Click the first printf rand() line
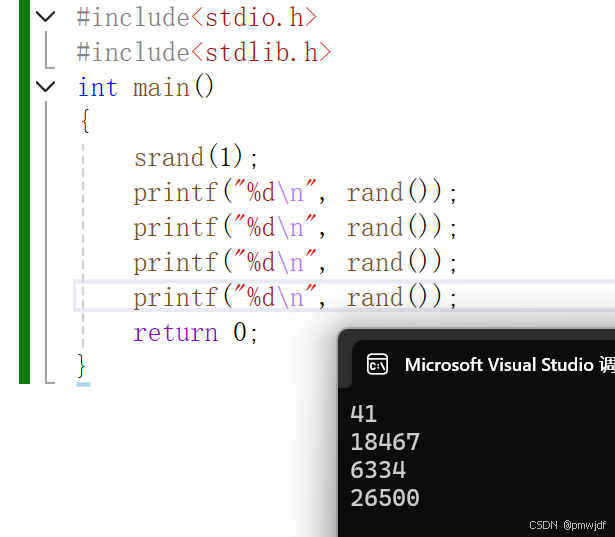The height and width of the screenshot is (537, 615). (295, 192)
